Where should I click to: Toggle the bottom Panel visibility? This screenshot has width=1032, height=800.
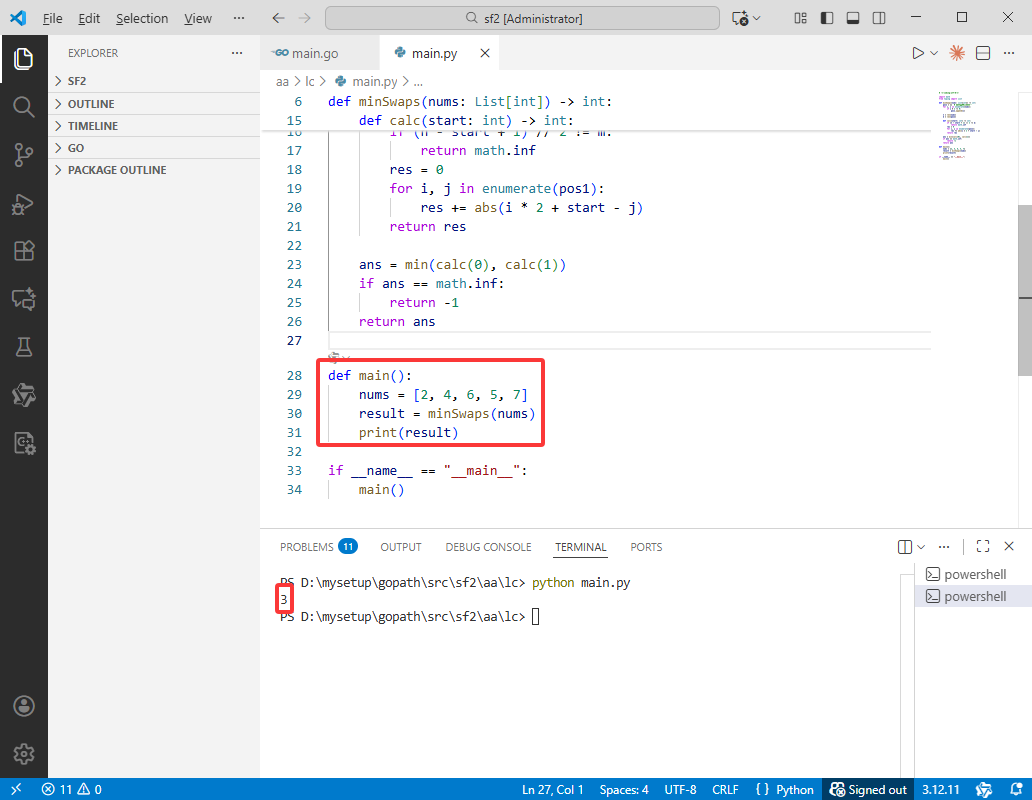[x=853, y=18]
